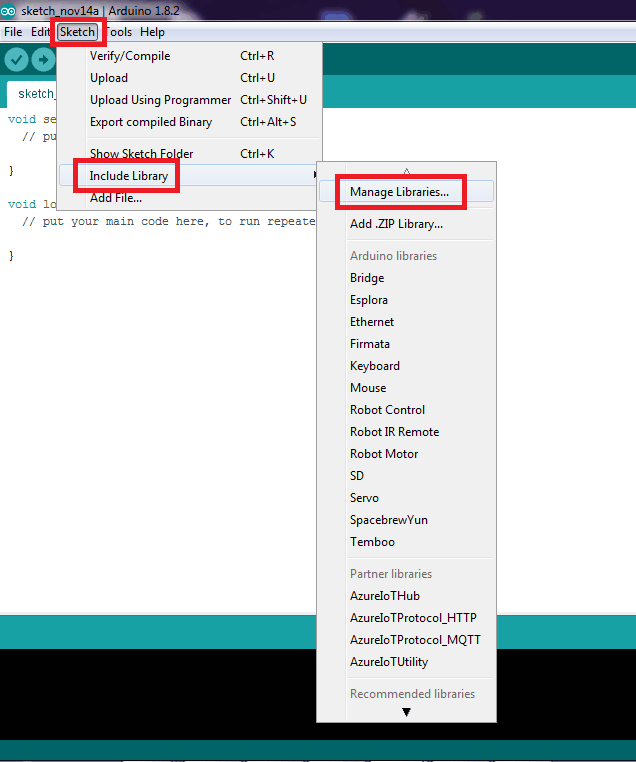This screenshot has height=762, width=636.
Task: Click the black console output area
Action: (158, 694)
